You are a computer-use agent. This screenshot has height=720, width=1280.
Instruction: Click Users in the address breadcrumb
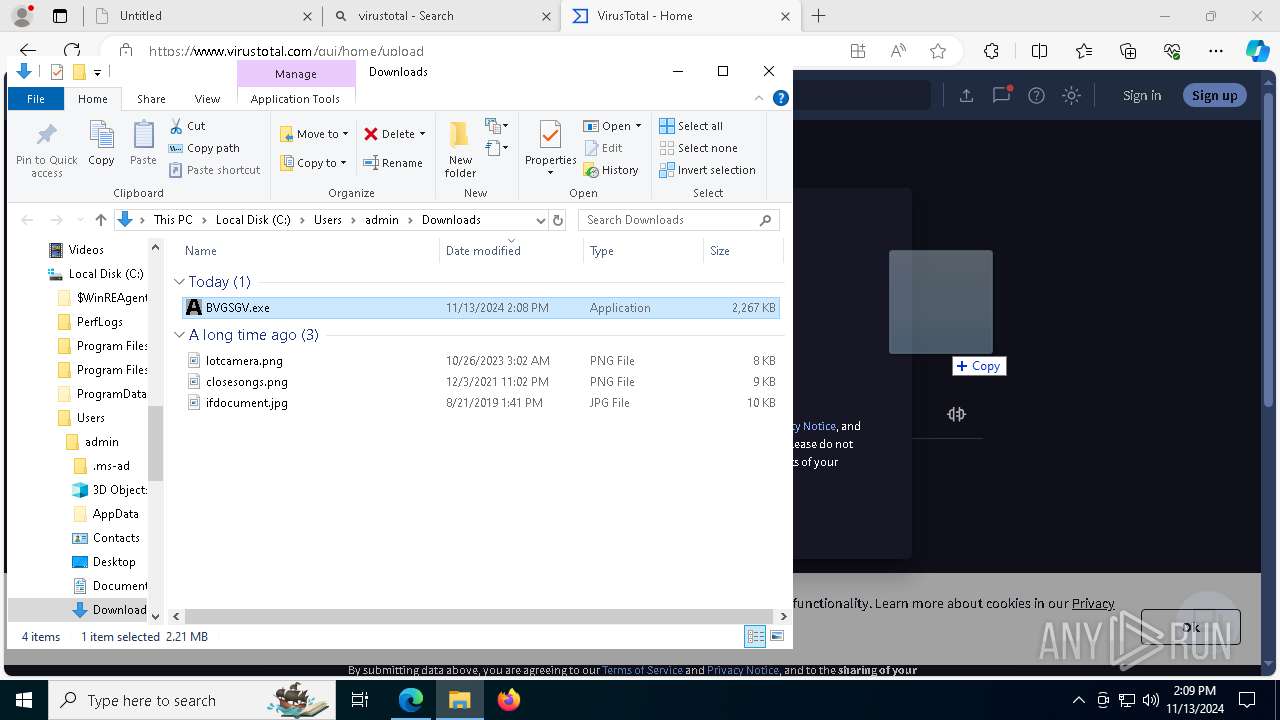(x=328, y=220)
